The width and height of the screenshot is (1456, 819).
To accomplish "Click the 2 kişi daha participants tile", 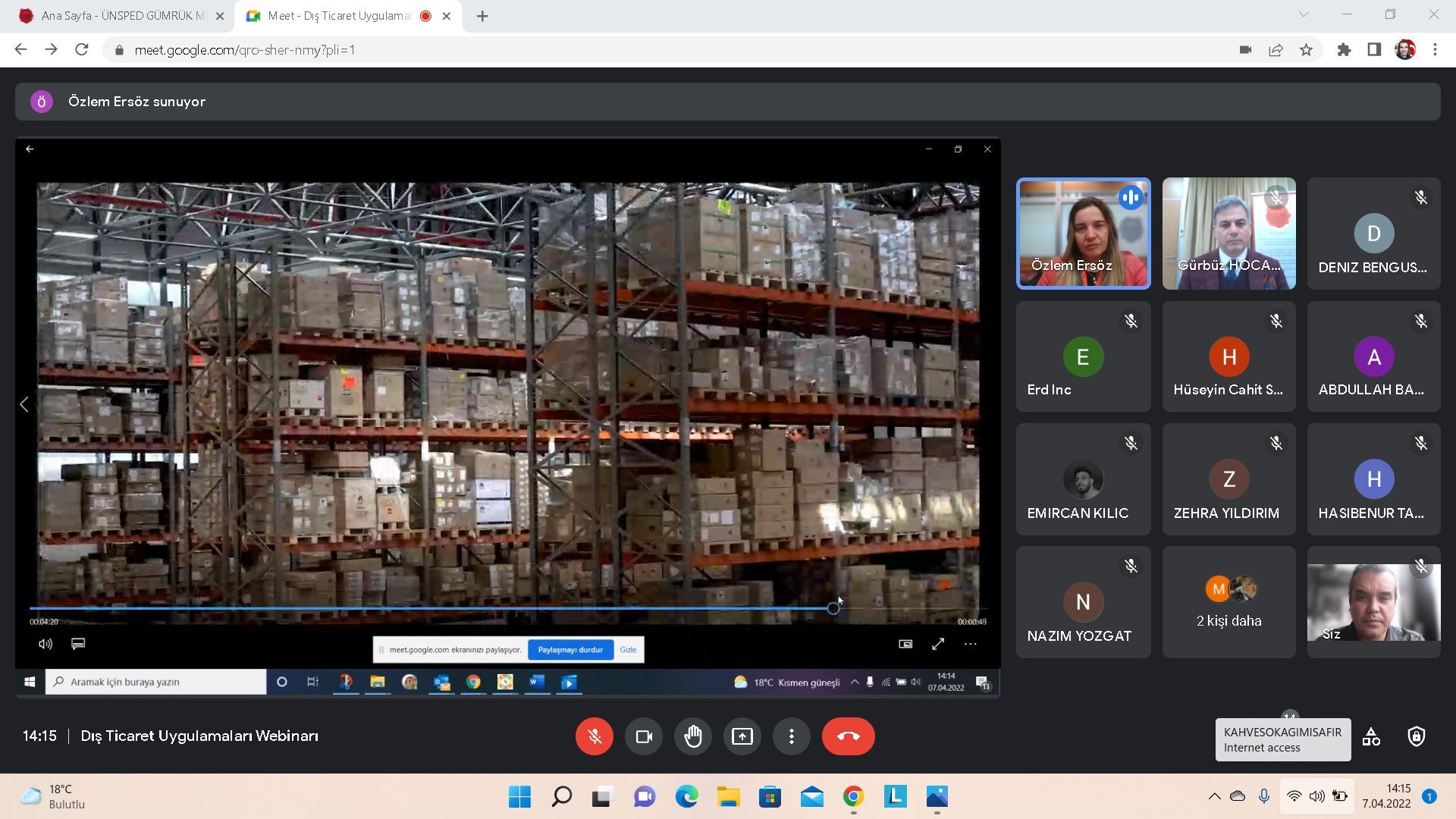I will (1228, 602).
